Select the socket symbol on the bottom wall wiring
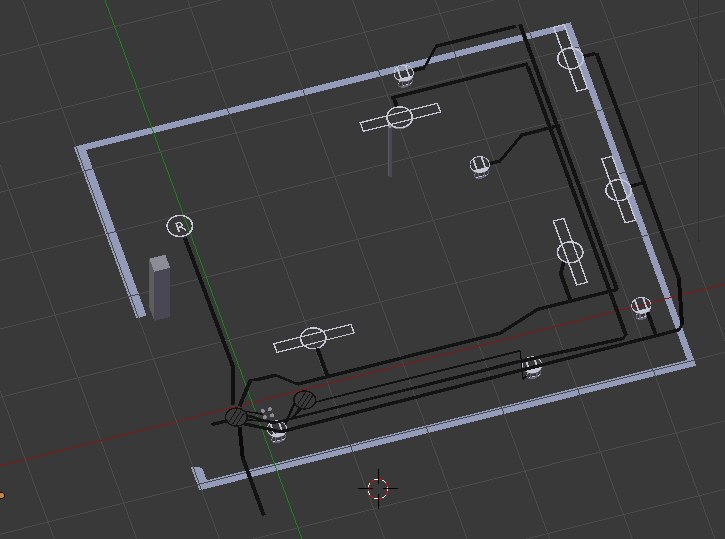 (x=532, y=367)
